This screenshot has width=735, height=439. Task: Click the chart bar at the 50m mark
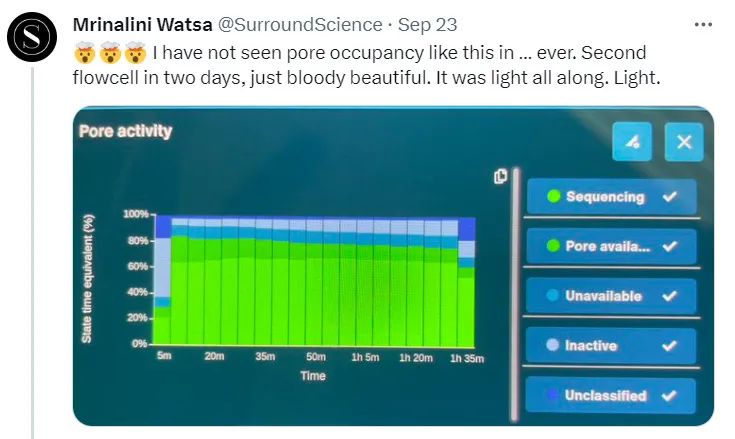tap(314, 290)
